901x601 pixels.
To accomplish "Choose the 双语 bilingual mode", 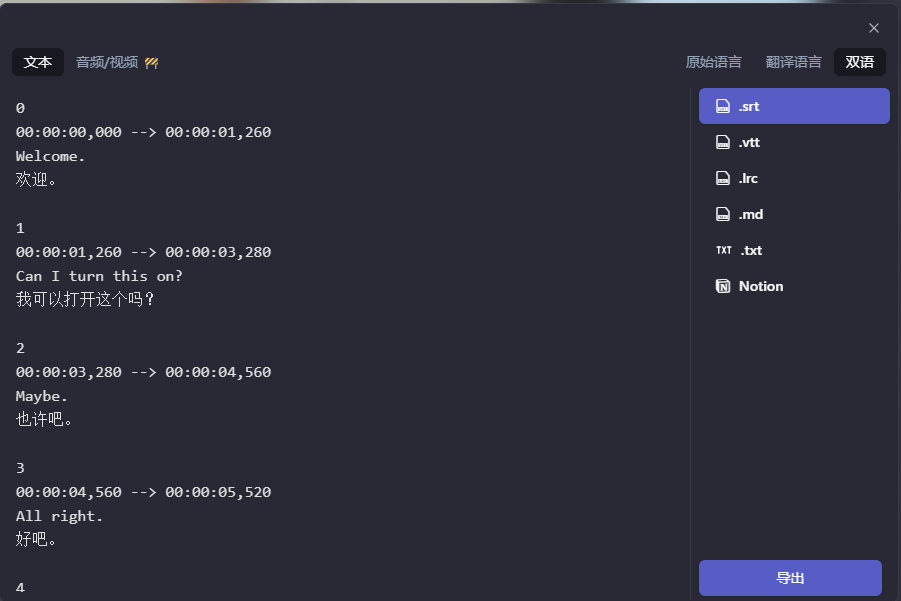I will [859, 62].
